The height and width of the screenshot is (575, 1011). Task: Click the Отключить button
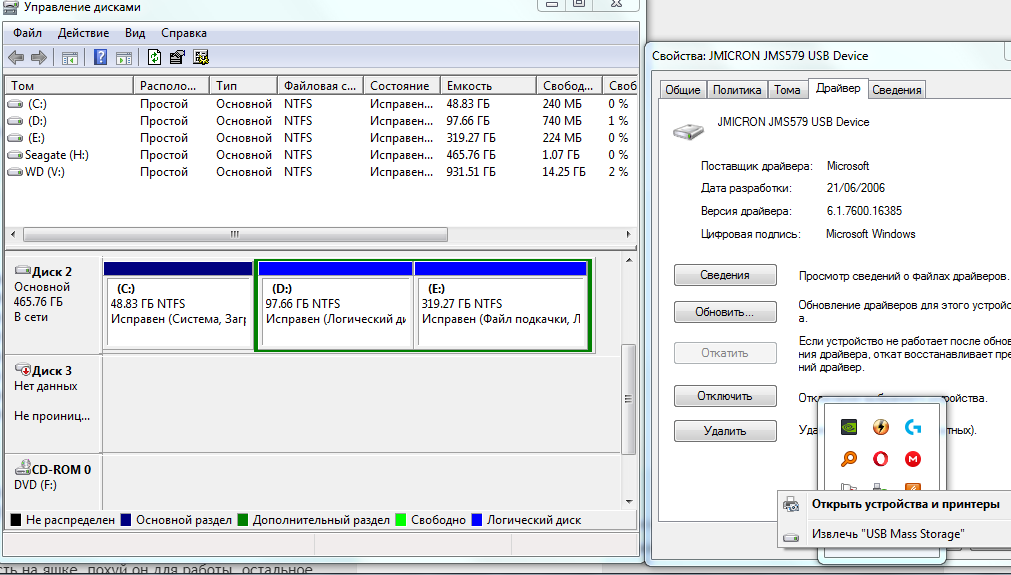point(725,396)
